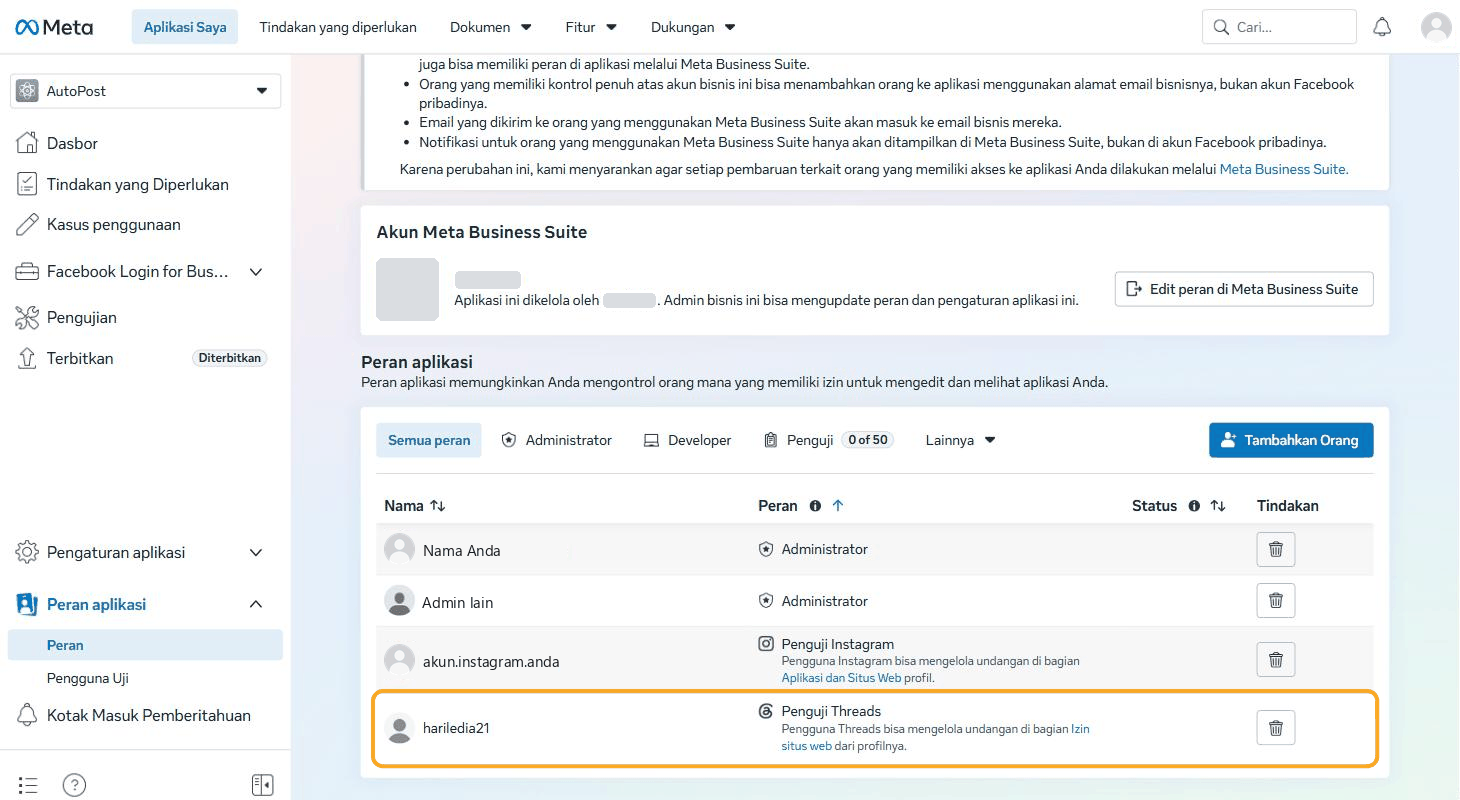The width and height of the screenshot is (1460, 800).
Task: Click the Business Suite account thumbnail
Action: [x=407, y=289]
